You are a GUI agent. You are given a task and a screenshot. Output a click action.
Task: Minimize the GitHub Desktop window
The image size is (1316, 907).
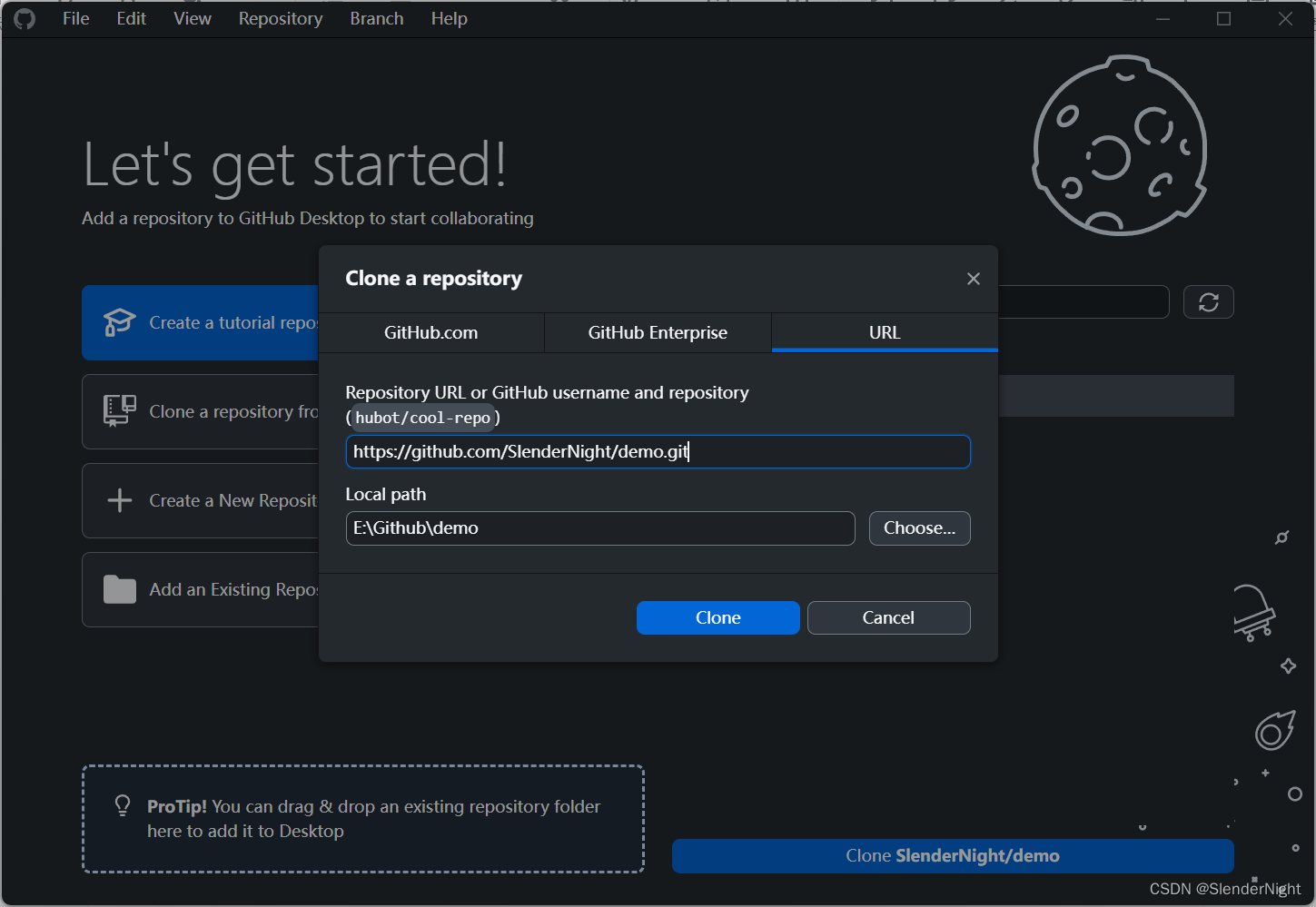[1163, 19]
